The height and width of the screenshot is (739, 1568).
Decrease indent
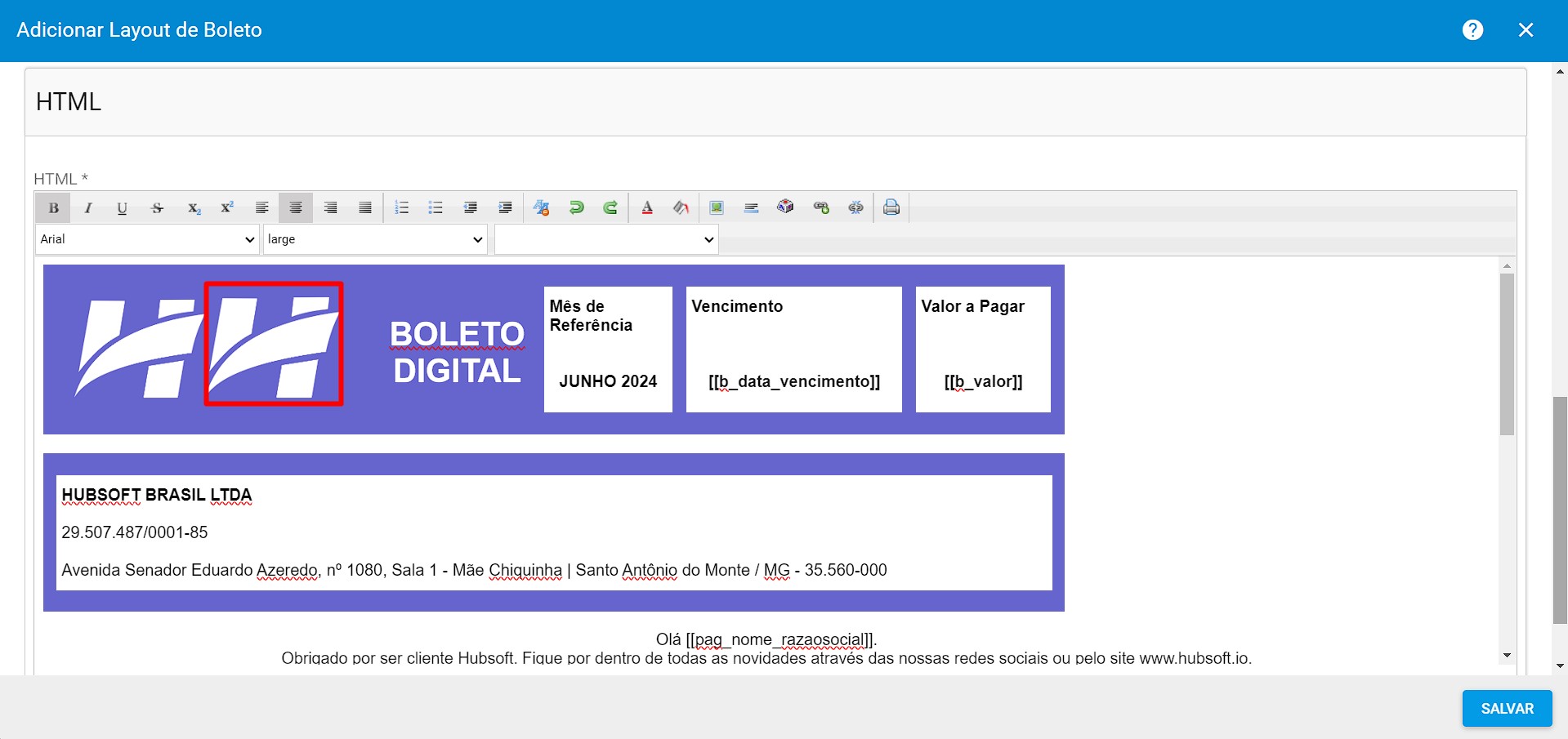[x=470, y=208]
